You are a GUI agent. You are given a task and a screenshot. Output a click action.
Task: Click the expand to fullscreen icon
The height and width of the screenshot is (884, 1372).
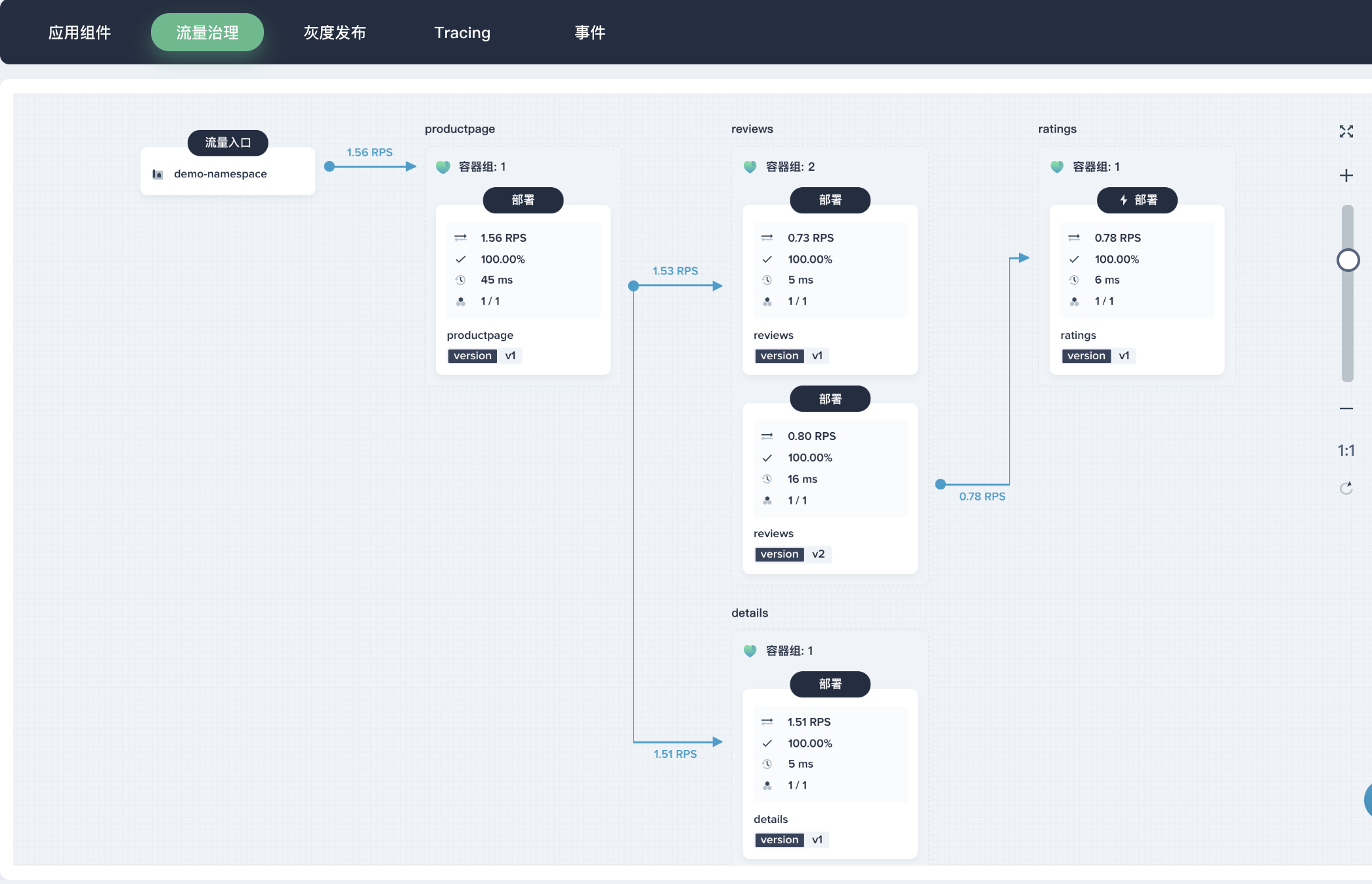pyautogui.click(x=1346, y=131)
